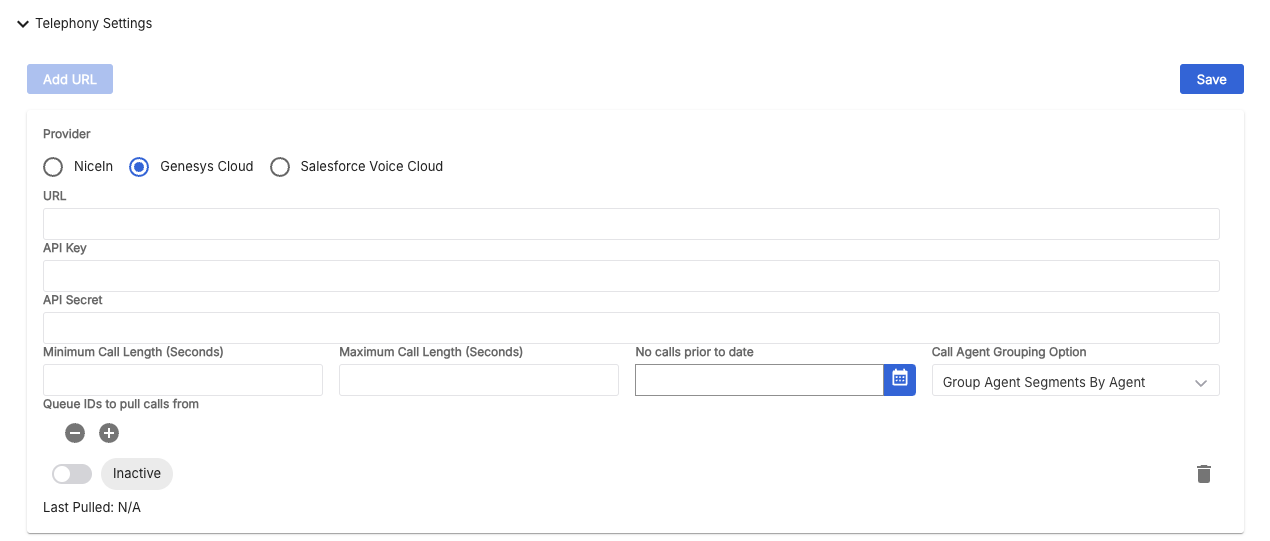Remove a queue ID with minus icon
This screenshot has height=541, width=1270.
coord(75,433)
